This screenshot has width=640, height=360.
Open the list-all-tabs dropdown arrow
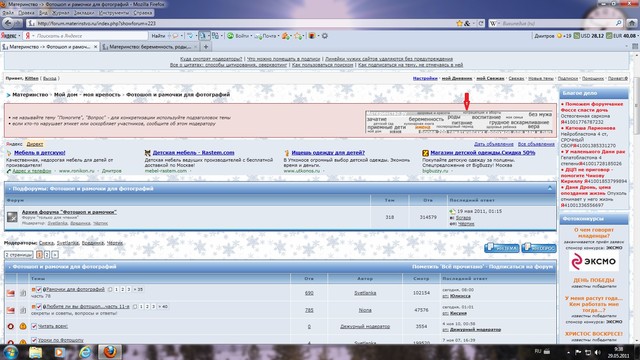627,47
